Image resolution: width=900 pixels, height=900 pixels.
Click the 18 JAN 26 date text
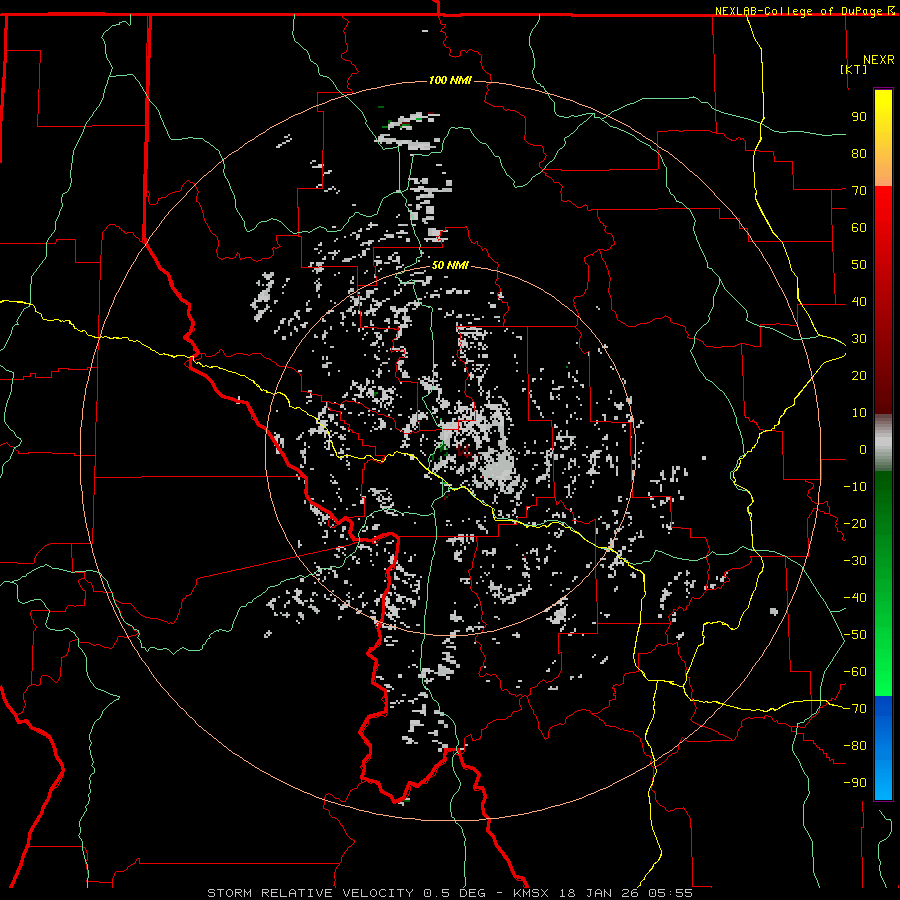tap(598, 893)
